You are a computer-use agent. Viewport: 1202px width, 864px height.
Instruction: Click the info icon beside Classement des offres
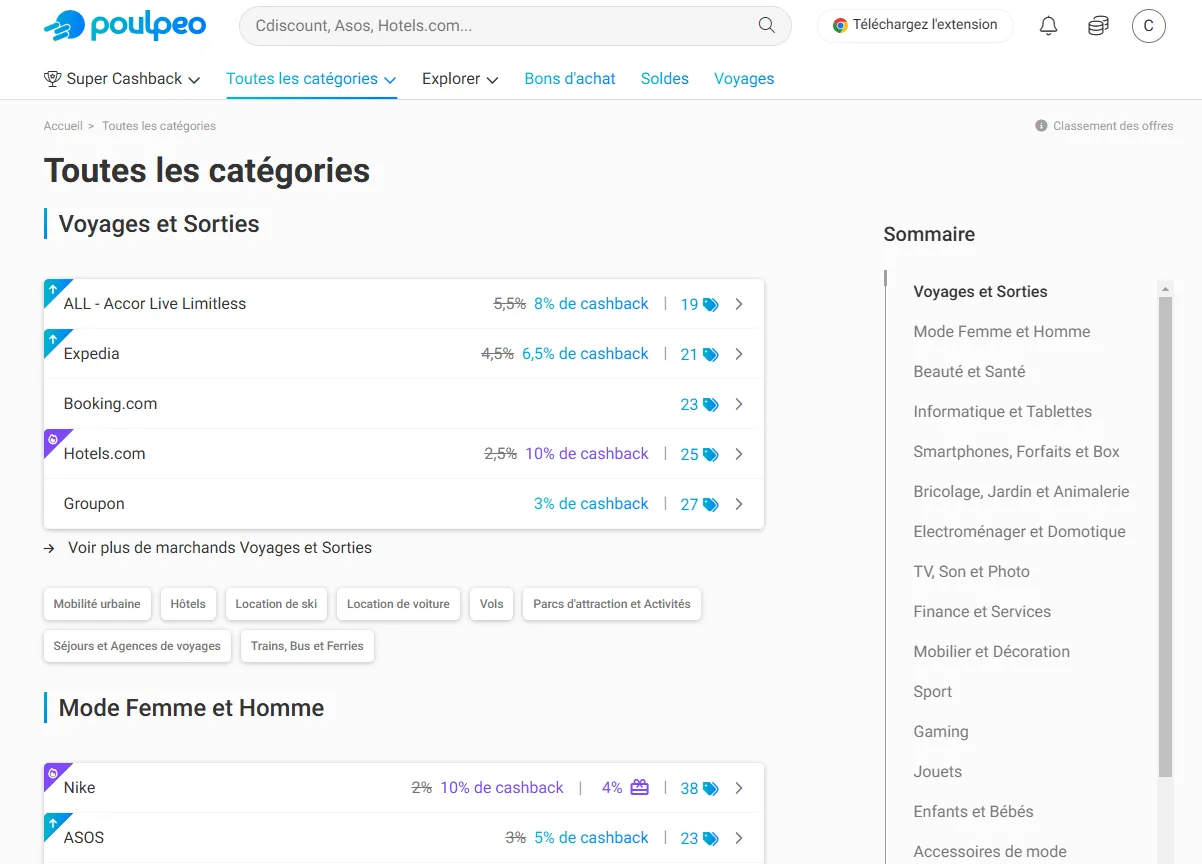tap(1041, 126)
